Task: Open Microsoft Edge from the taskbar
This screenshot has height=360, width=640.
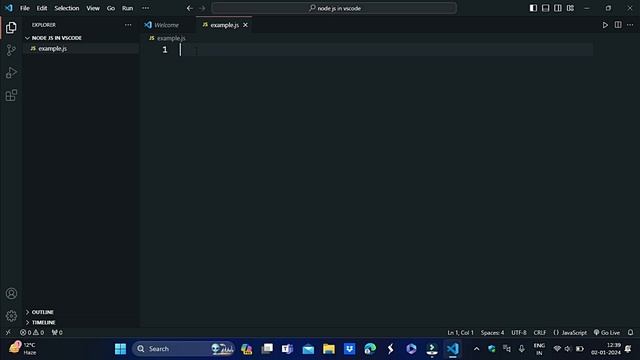Action: tap(370, 349)
